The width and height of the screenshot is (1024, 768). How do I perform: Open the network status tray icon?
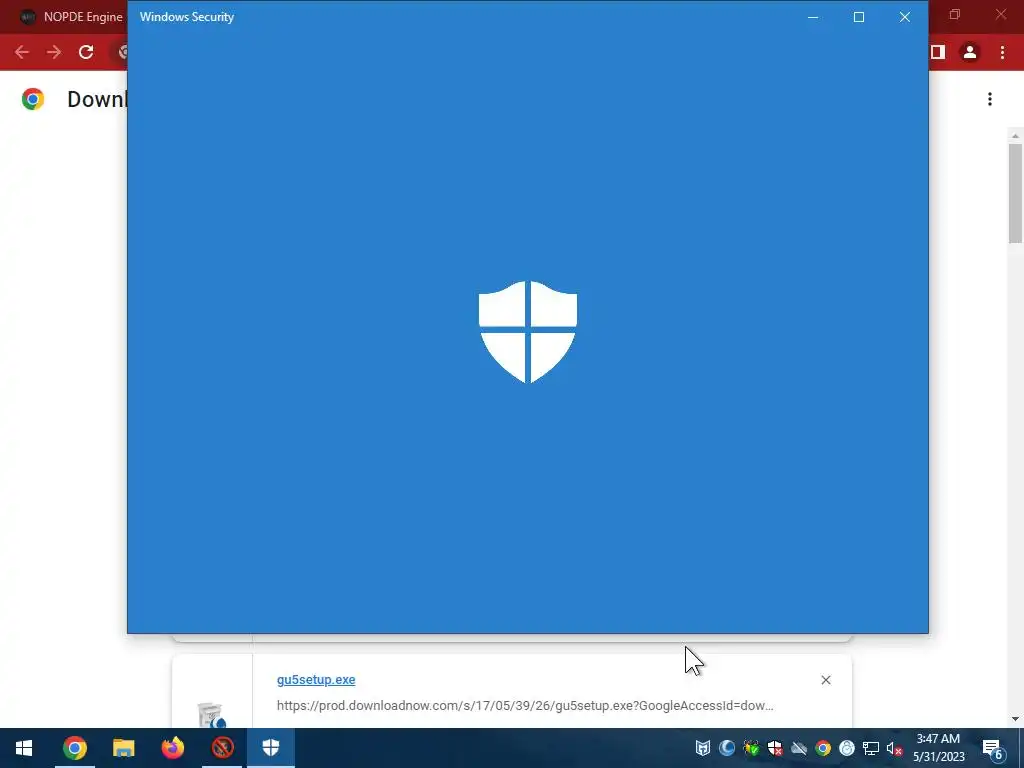[x=871, y=748]
